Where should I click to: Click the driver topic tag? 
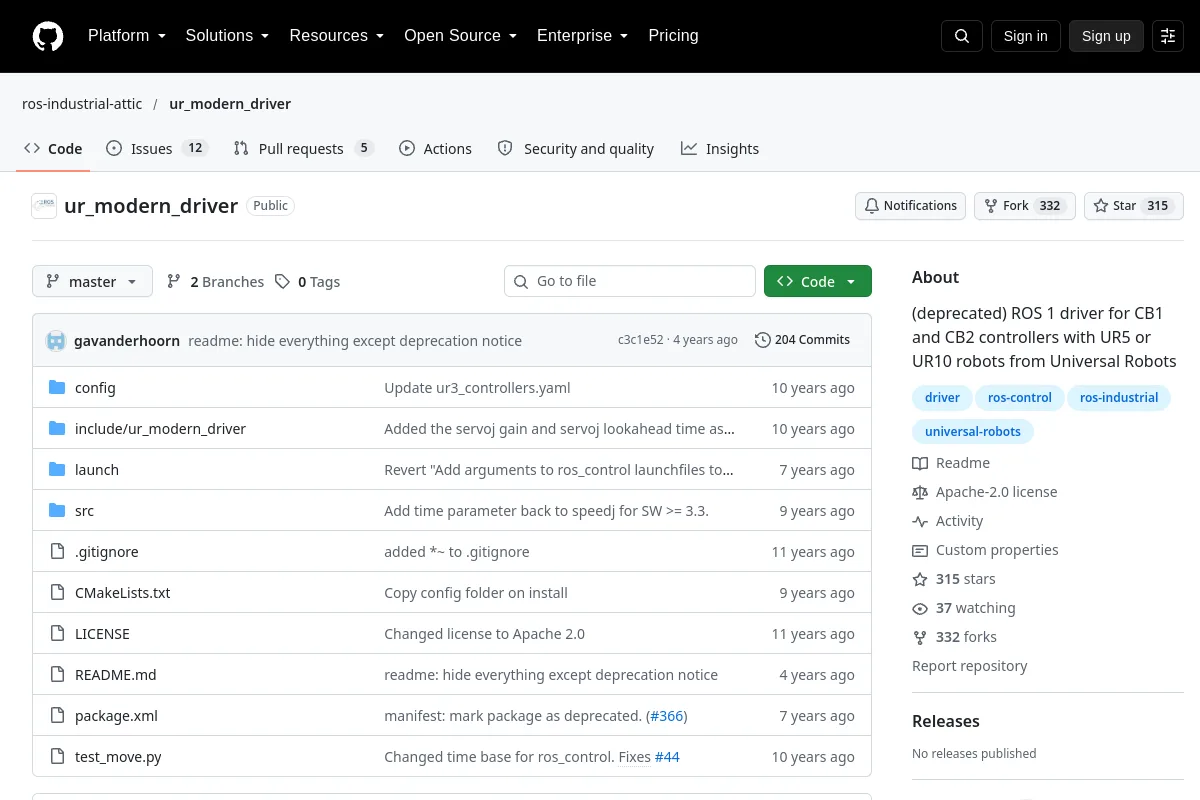coord(942,398)
